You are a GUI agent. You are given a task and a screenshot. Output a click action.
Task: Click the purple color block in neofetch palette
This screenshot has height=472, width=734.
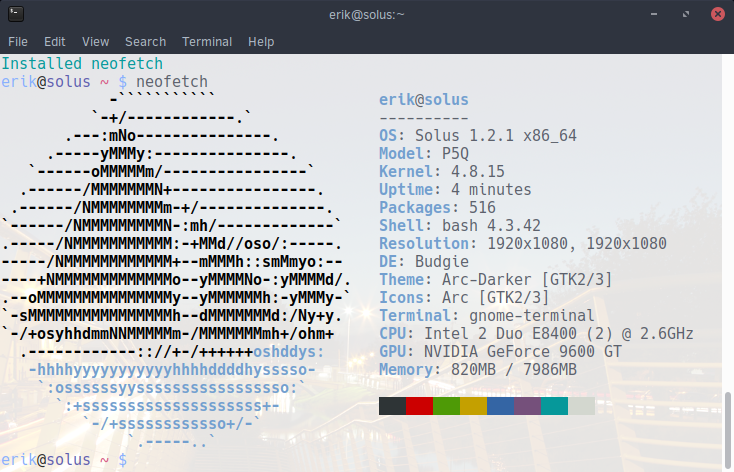(x=528, y=406)
